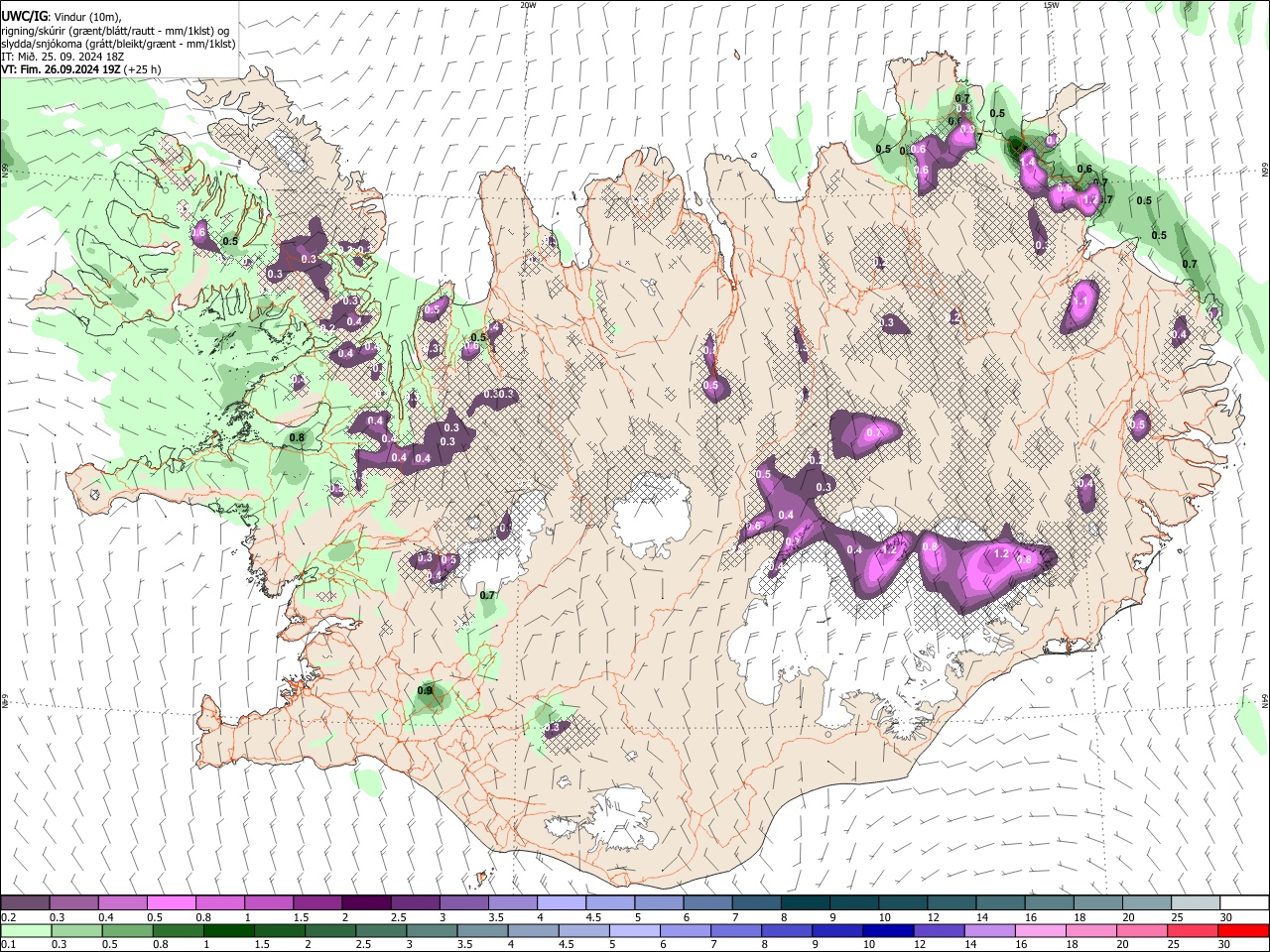This screenshot has width=1270, height=952.
Task: Click the '30' label on the rain legend row
Action: click(1223, 945)
